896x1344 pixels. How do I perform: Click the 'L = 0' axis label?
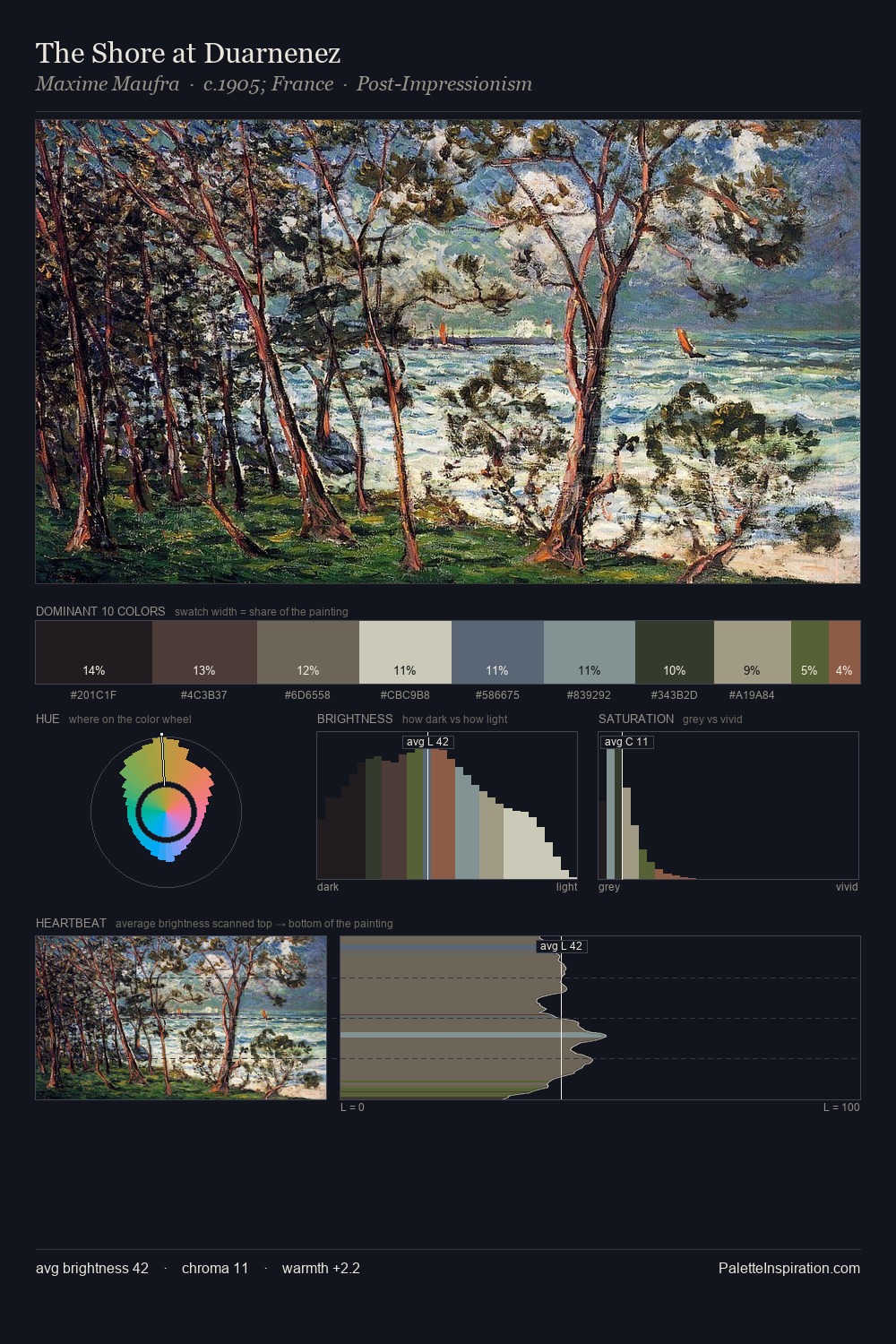[x=352, y=1107]
